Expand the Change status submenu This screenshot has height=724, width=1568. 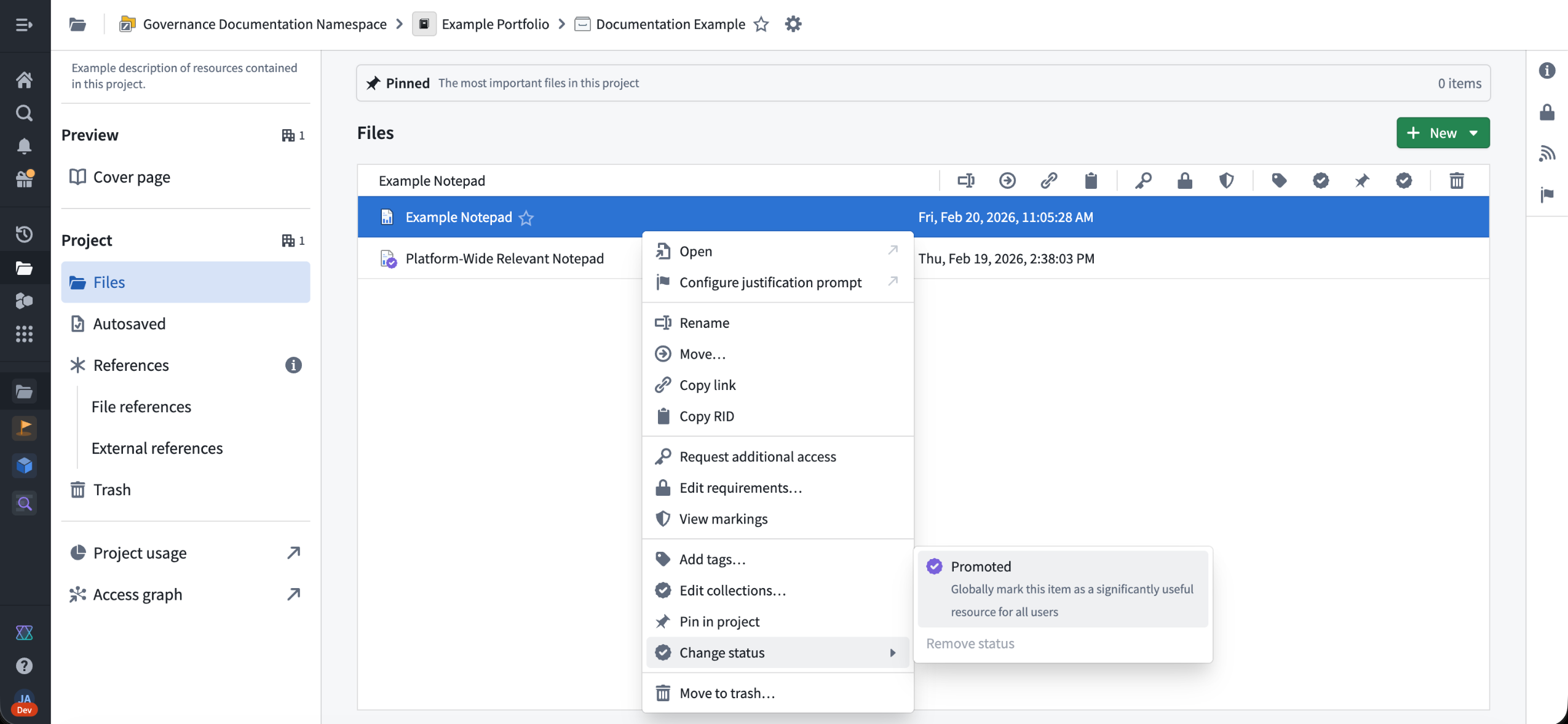(x=722, y=652)
